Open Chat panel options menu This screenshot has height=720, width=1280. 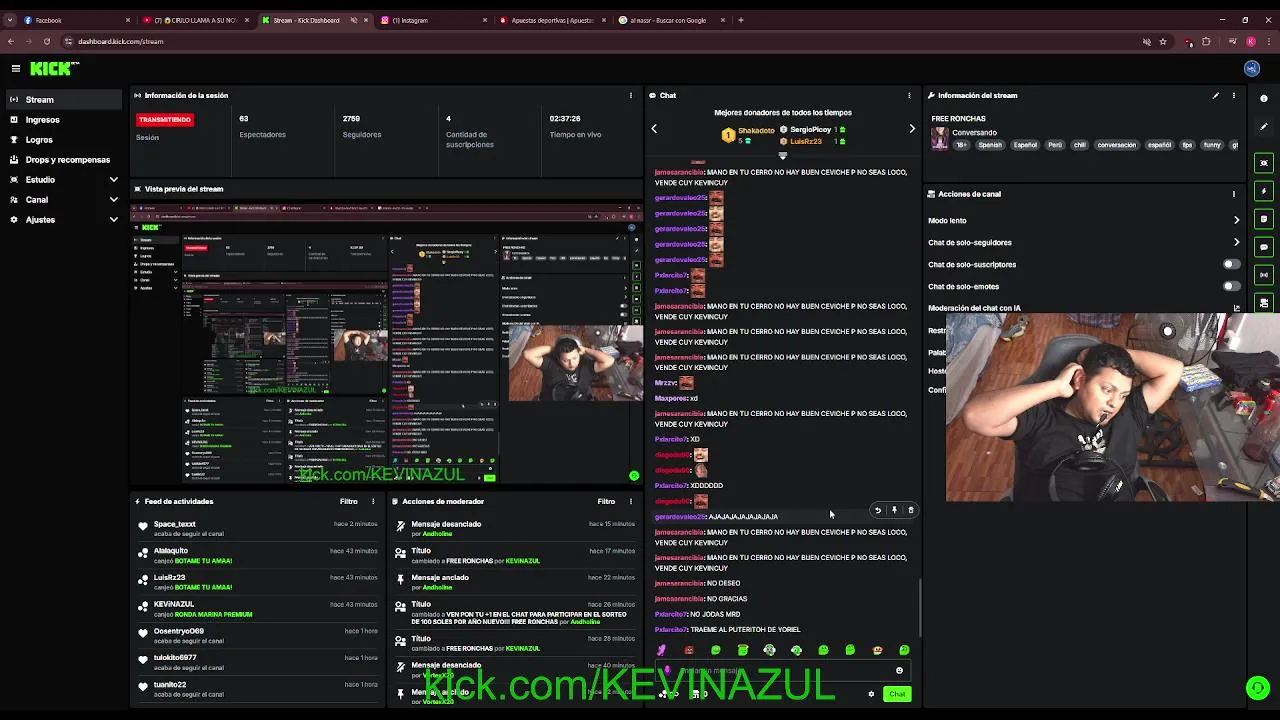(909, 95)
